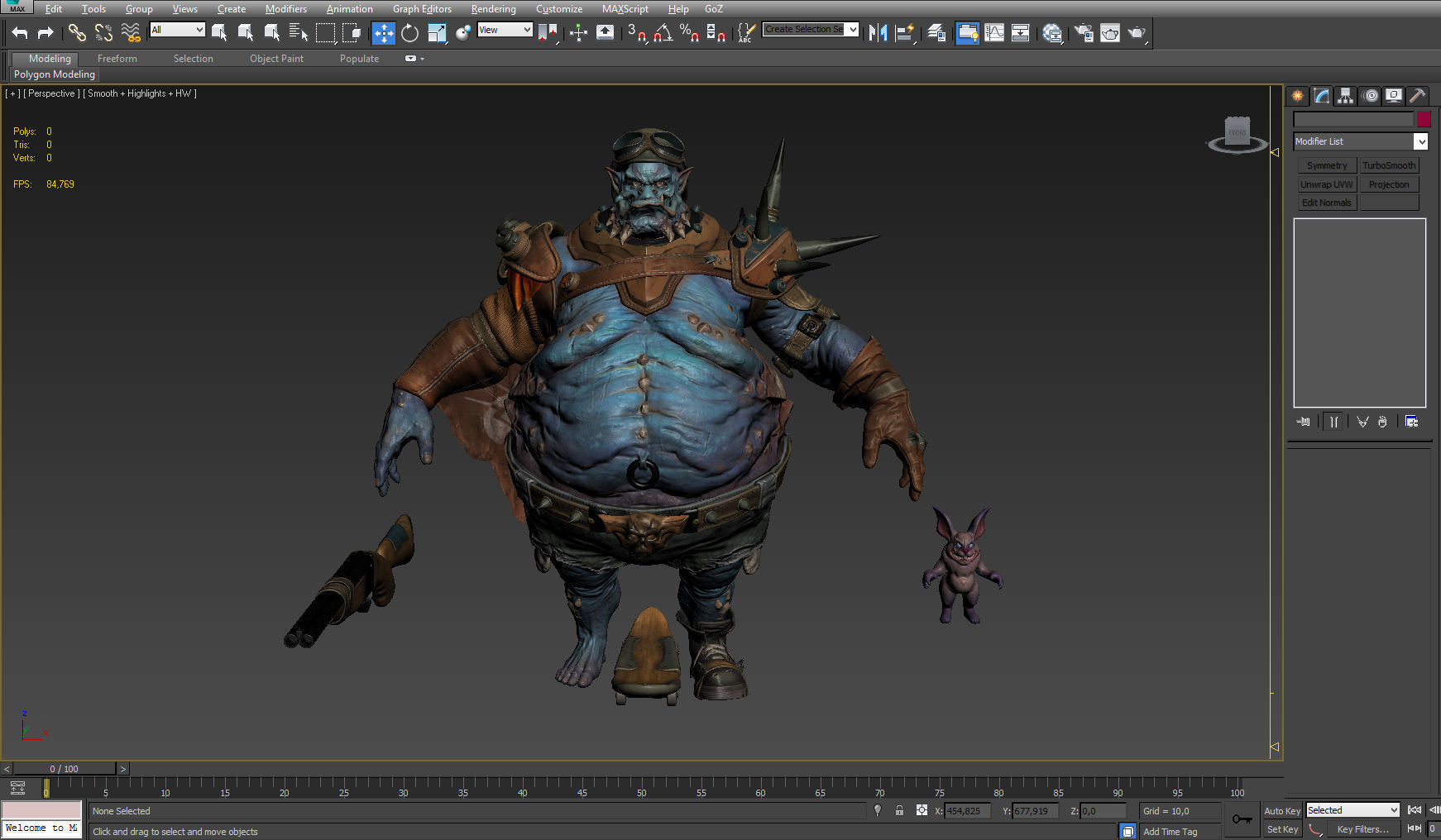Open the viewport [+] general menu

[x=12, y=93]
